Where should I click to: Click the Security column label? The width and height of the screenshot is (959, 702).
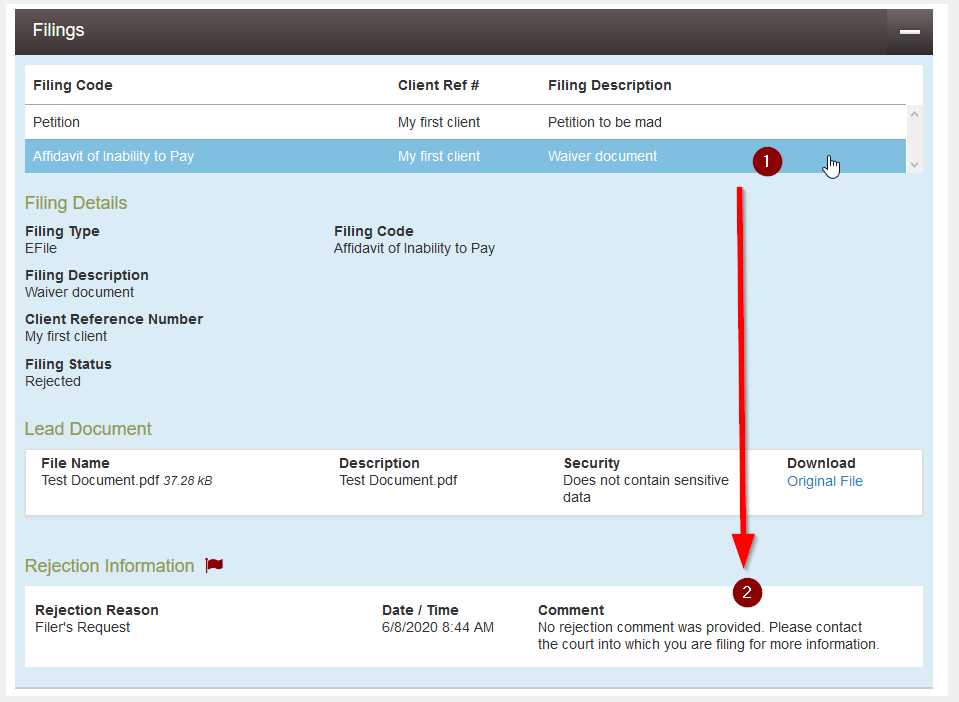tap(591, 463)
